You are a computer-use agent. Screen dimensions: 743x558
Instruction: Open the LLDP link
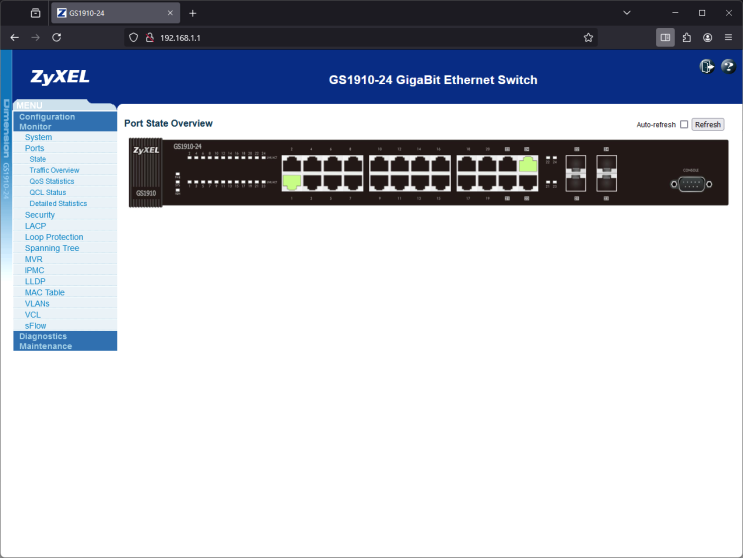click(35, 281)
